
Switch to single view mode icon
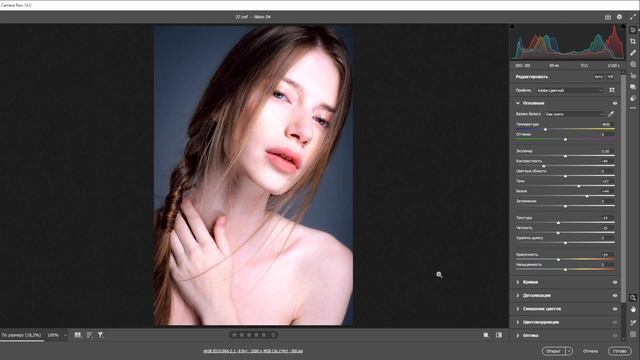486,335
